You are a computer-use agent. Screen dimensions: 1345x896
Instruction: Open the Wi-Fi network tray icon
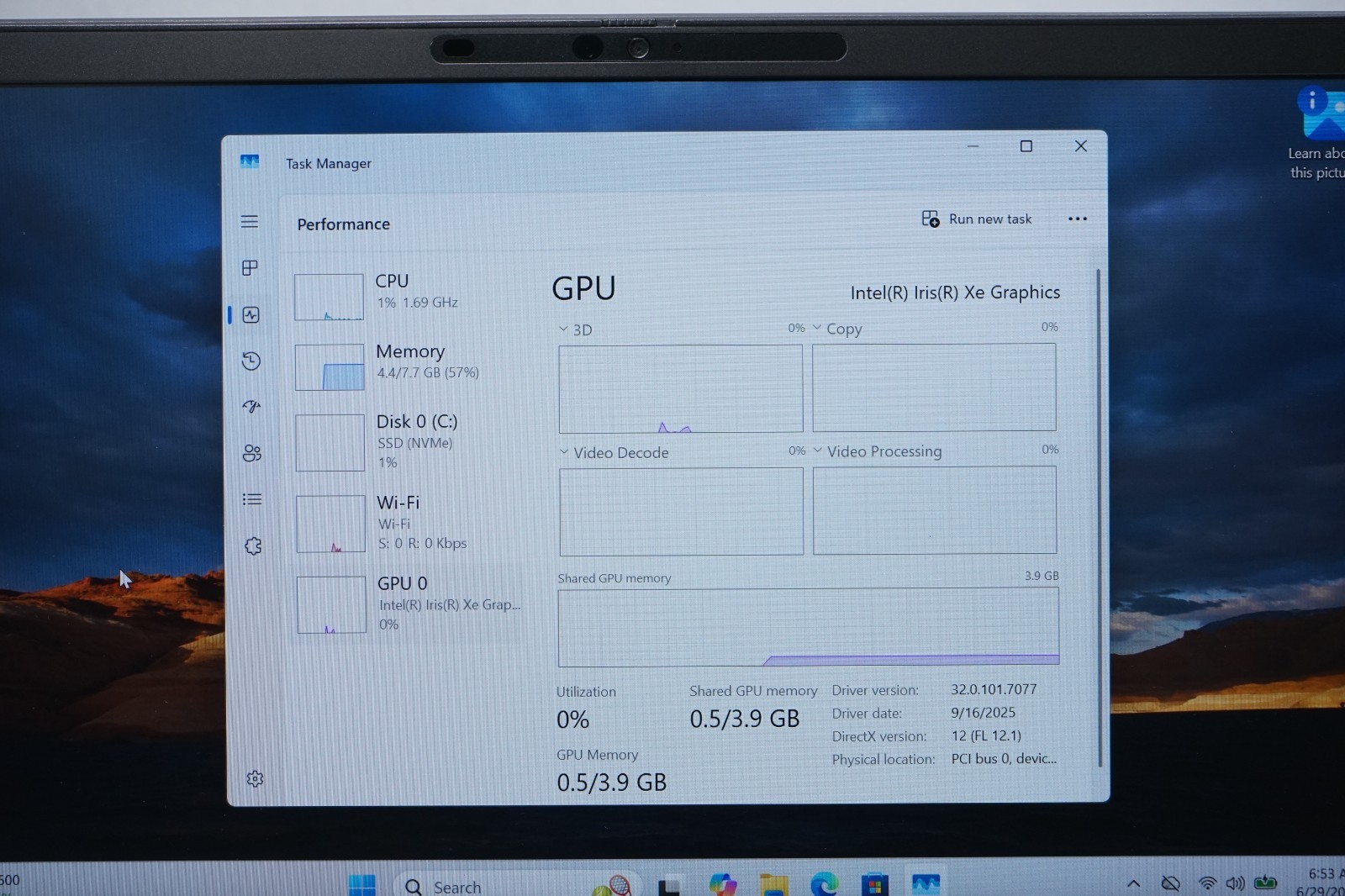click(x=1207, y=883)
